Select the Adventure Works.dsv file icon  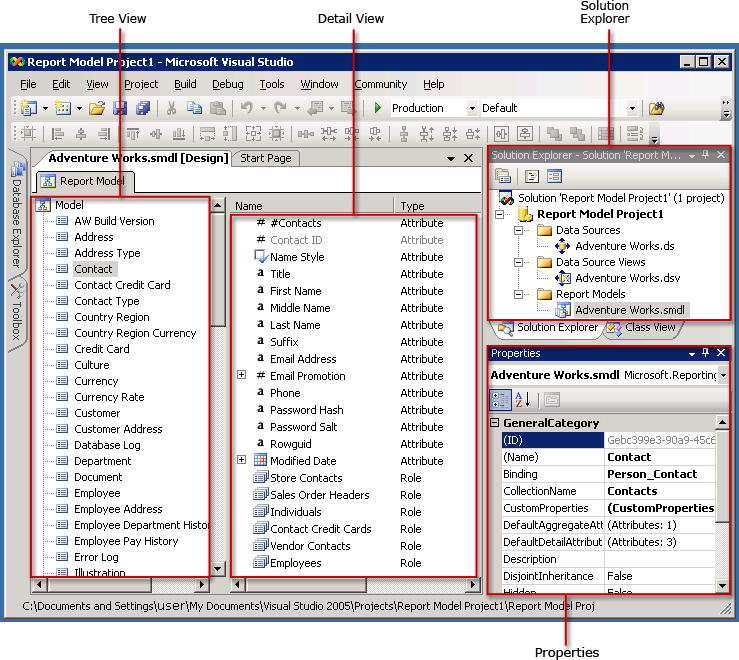[x=563, y=278]
